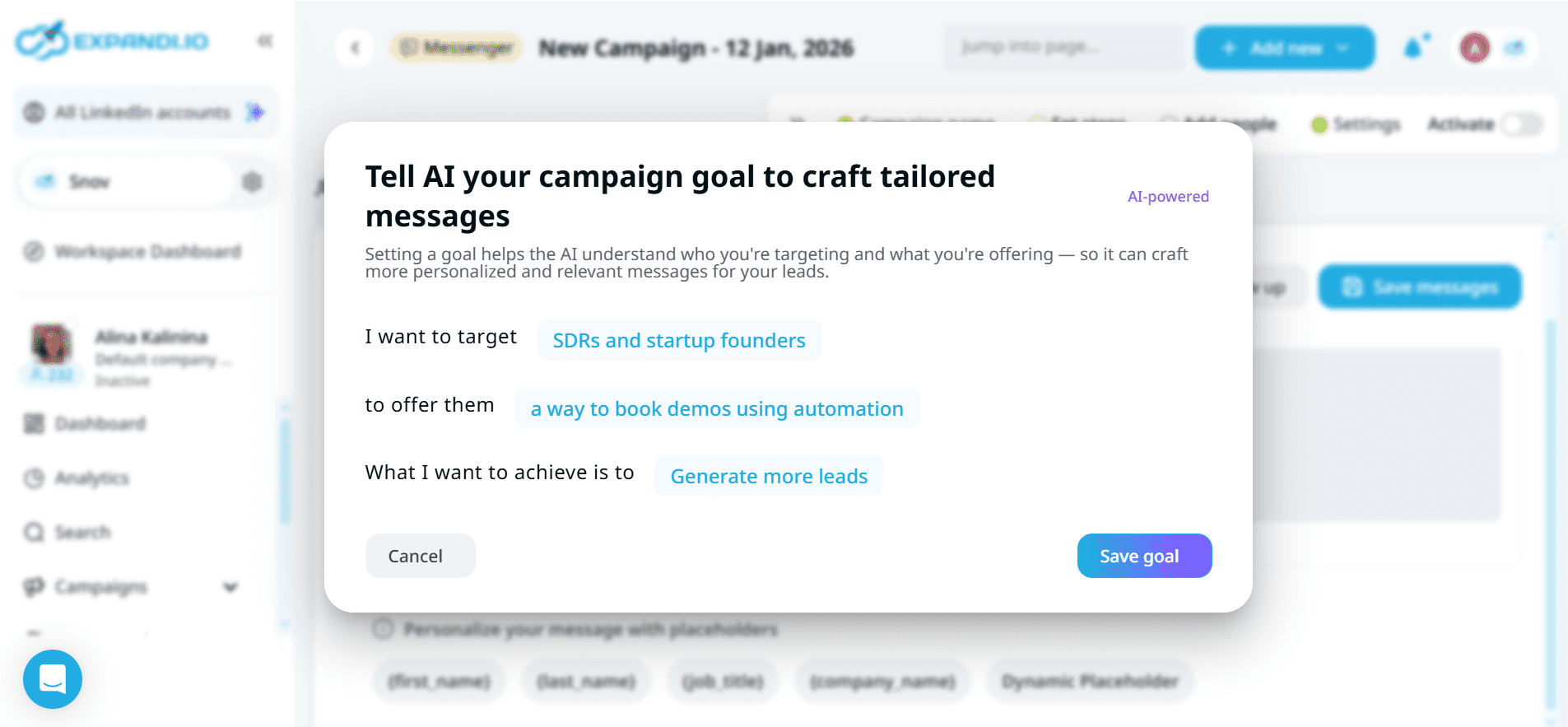The height and width of the screenshot is (727, 1568).
Task: Open the user avatar menu in header
Action: click(x=1475, y=49)
